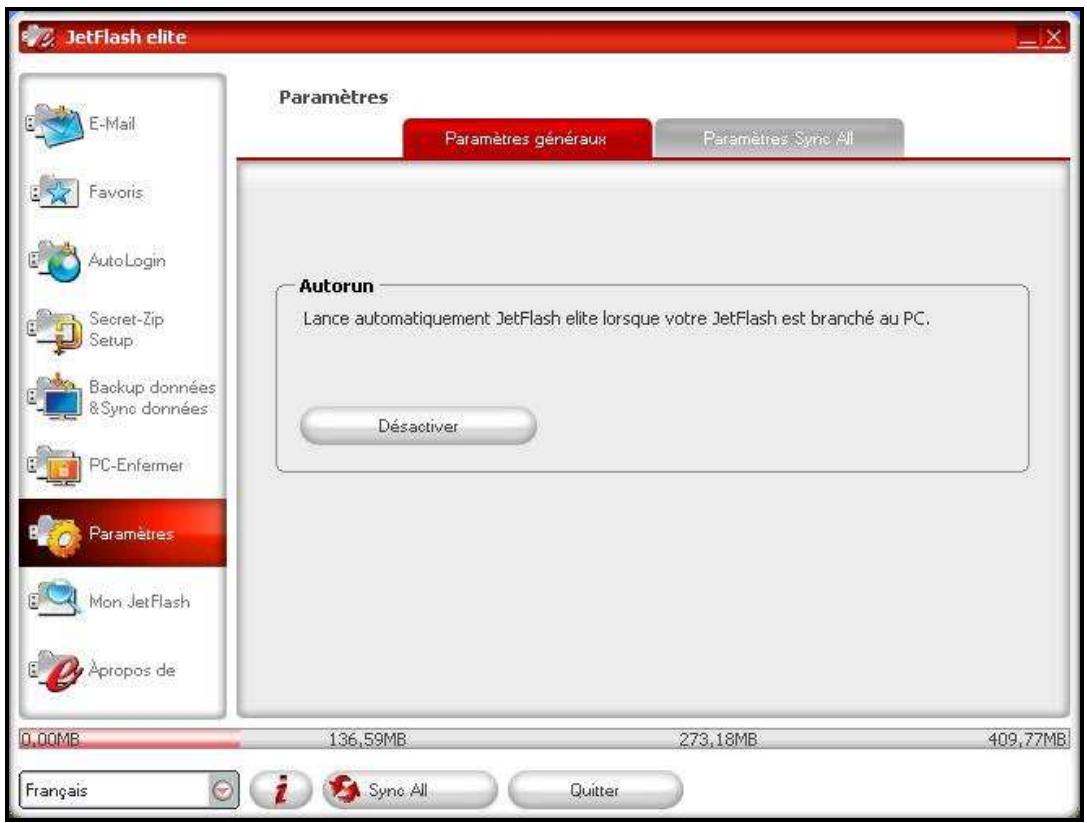The image size is (1087, 823).
Task: Select the PC-Enfermer lock icon
Action: coord(55,465)
